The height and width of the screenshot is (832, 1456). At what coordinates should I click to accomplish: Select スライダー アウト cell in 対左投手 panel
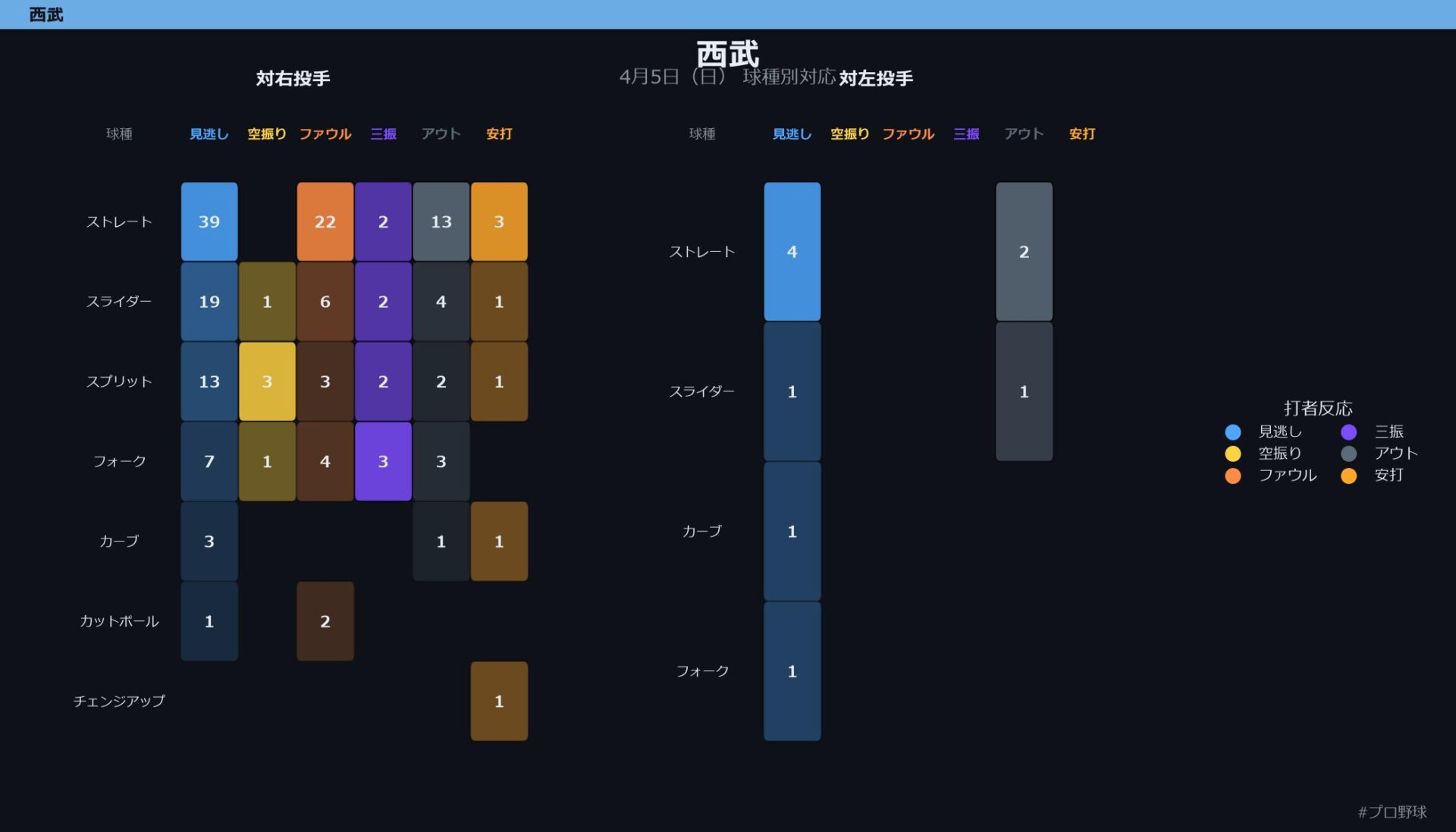coord(1025,391)
